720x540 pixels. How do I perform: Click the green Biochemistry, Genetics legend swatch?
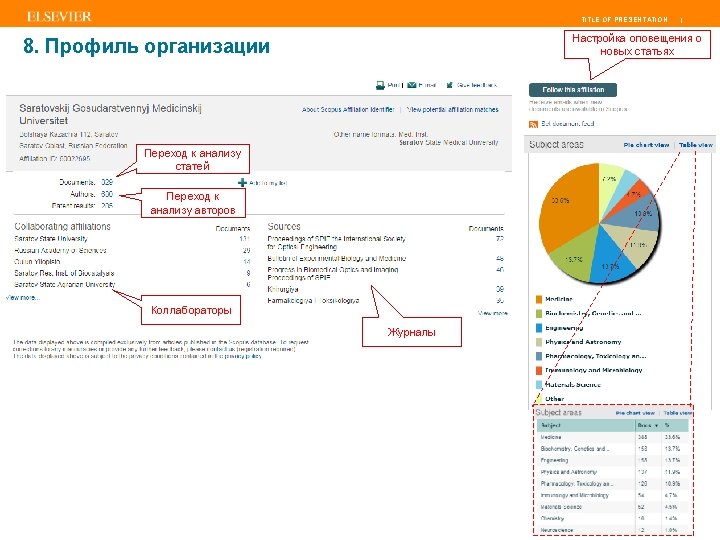coord(539,314)
